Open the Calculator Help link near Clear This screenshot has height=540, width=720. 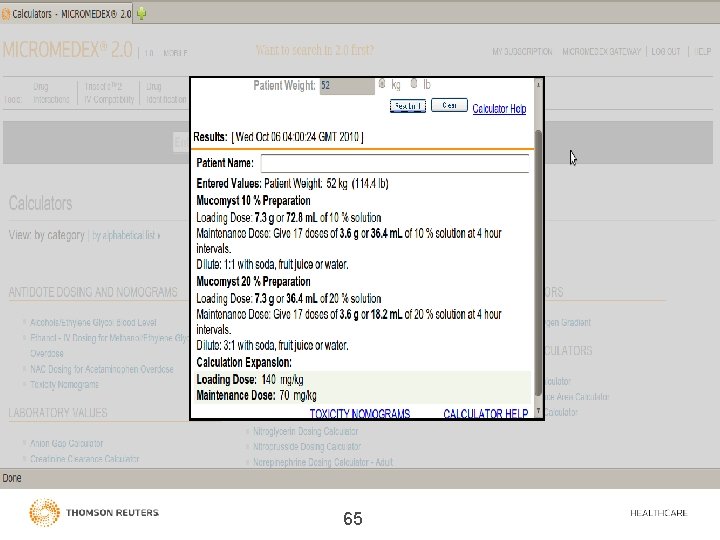(499, 109)
